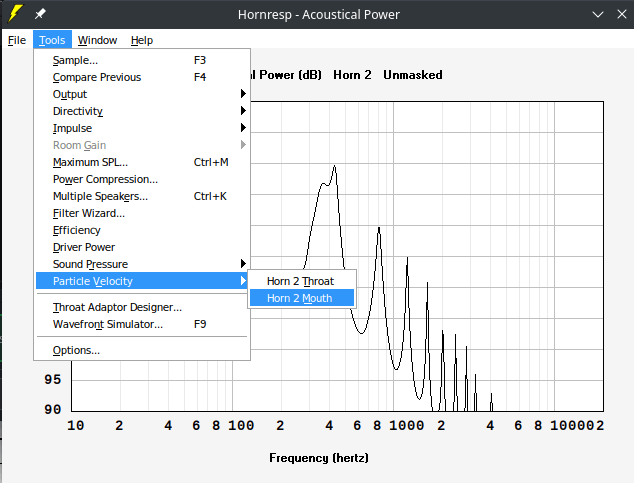634x483 pixels.
Task: Expand the Directivity submenu
Action: point(142,111)
